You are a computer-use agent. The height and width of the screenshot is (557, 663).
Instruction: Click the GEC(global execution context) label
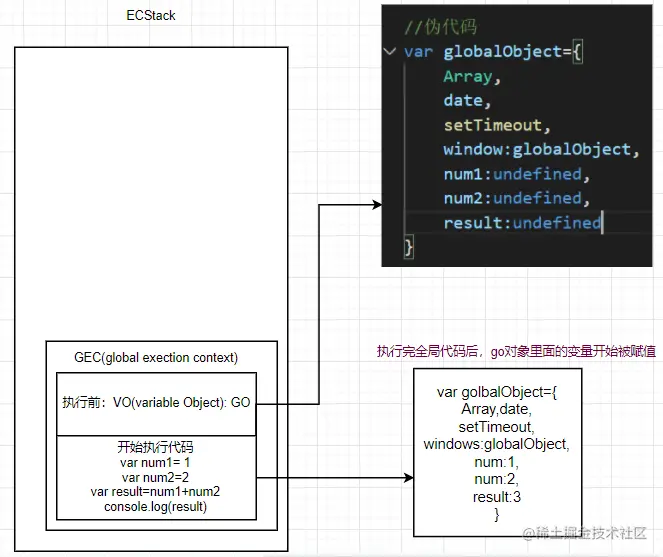pos(156,357)
